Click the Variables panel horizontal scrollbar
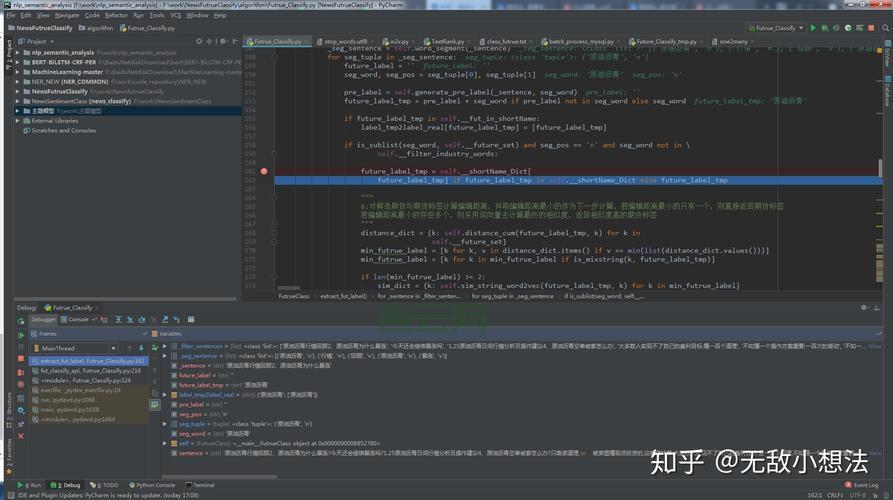Viewport: 893px width, 500px height. [x=219, y=477]
